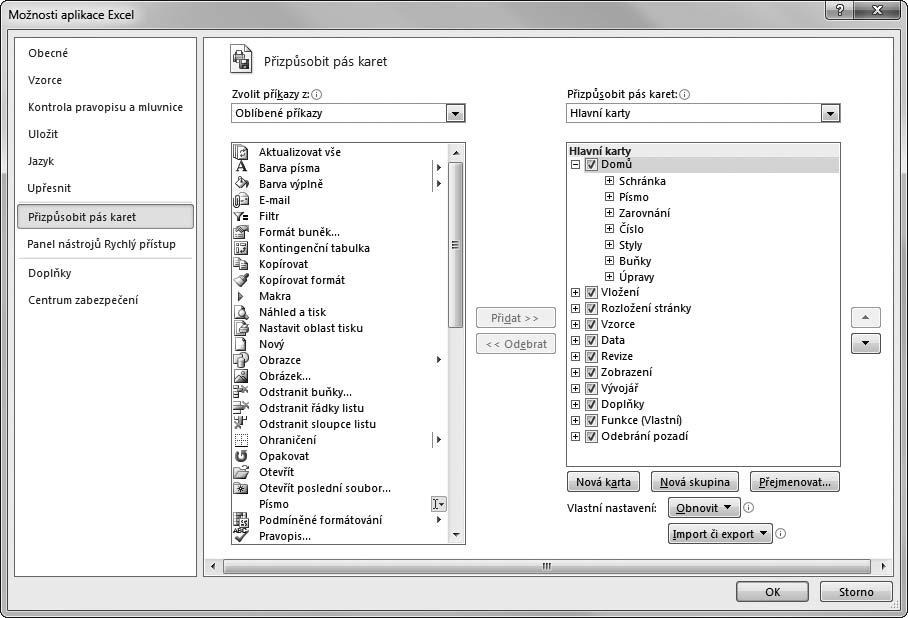Toggle the Rozložení stránky checkbox
908x618 pixels.
click(x=591, y=308)
